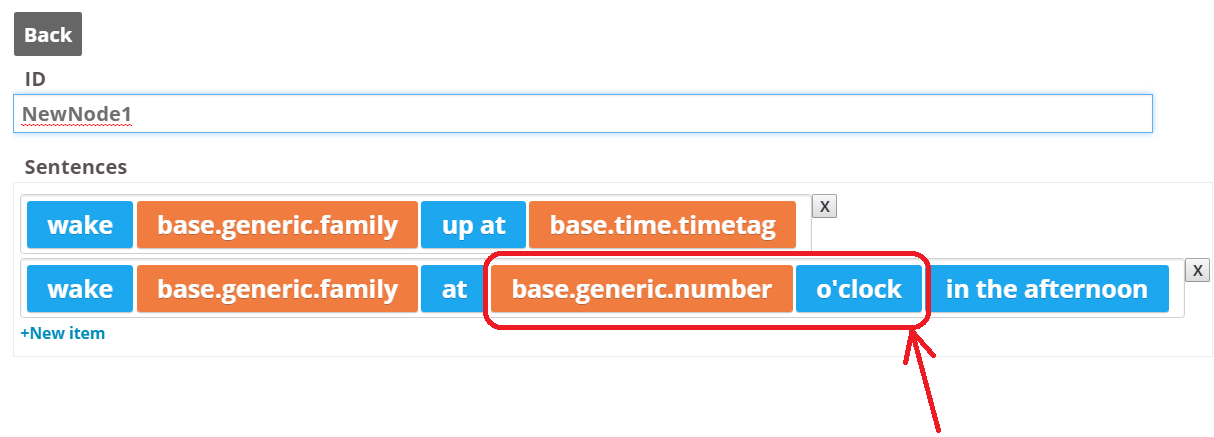Click the 'at' token in the second sentence
The height and width of the screenshot is (437, 1214).
454,289
